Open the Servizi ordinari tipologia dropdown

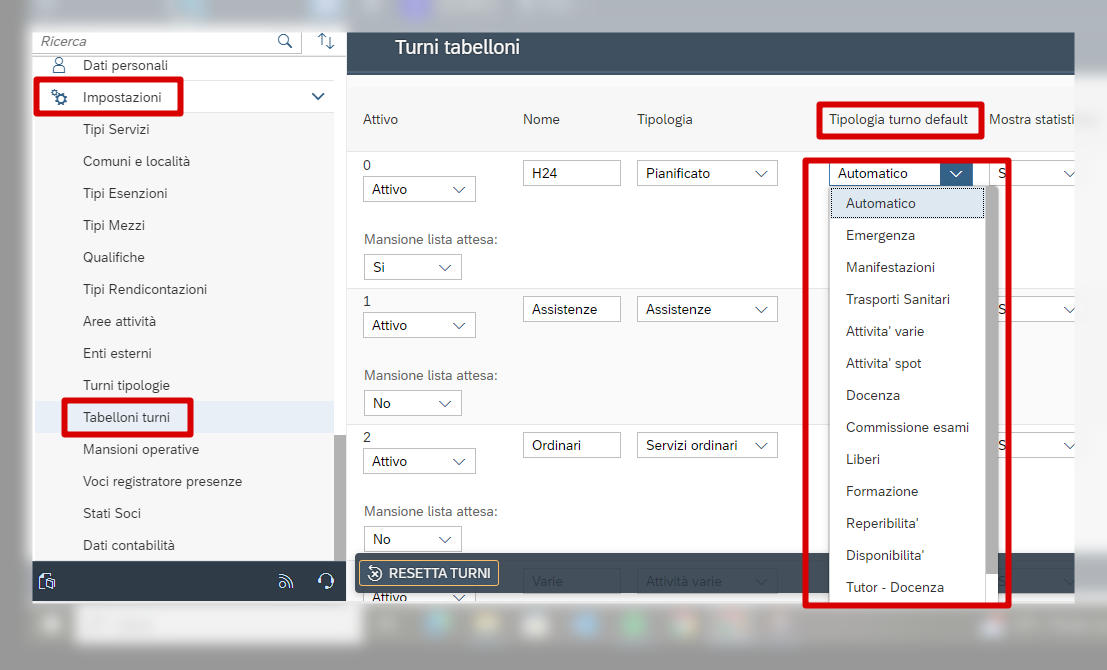tap(706, 445)
